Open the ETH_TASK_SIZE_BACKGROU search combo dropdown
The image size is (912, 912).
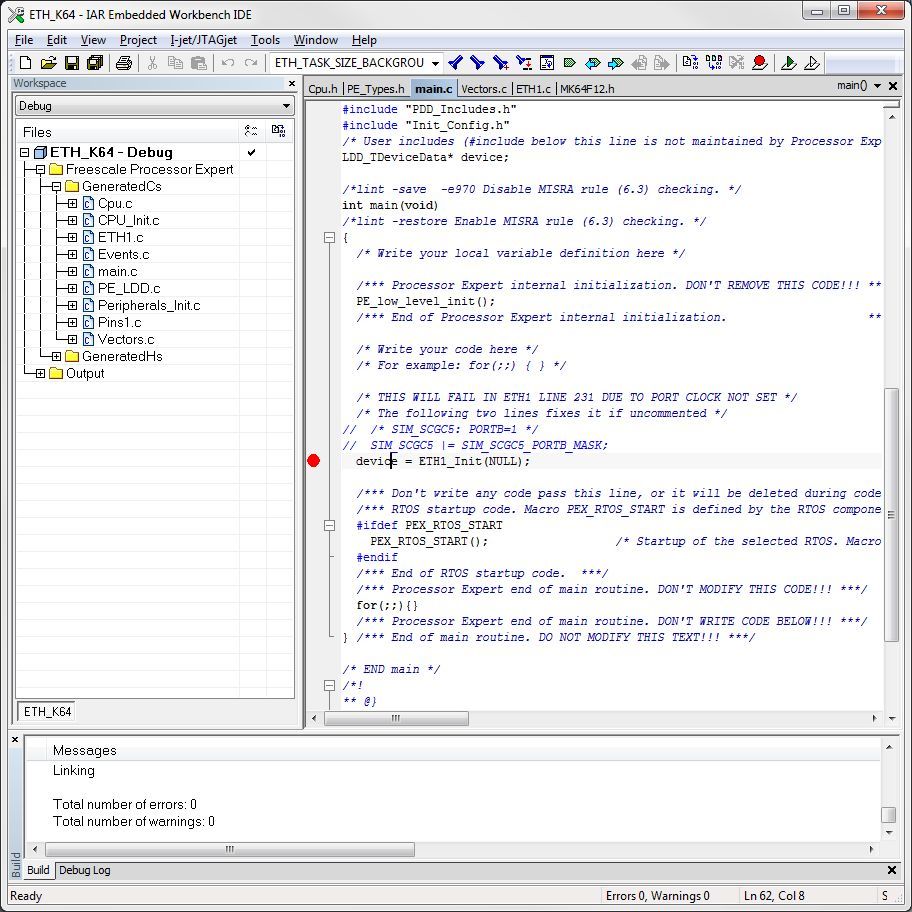point(435,63)
